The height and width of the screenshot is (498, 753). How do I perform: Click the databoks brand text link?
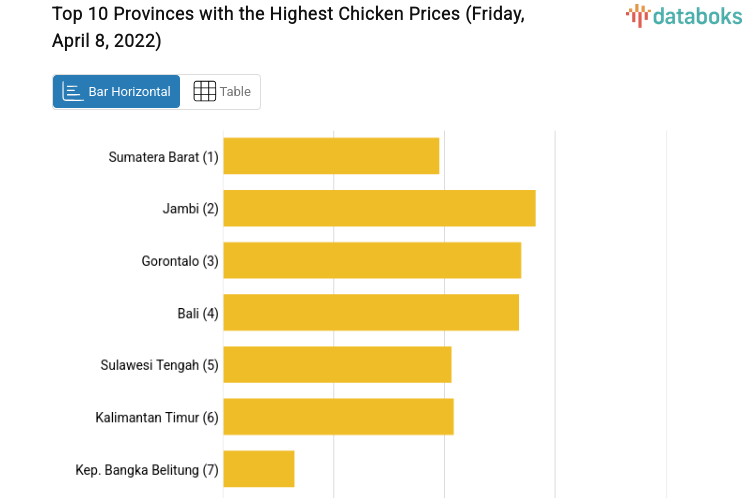tap(697, 15)
